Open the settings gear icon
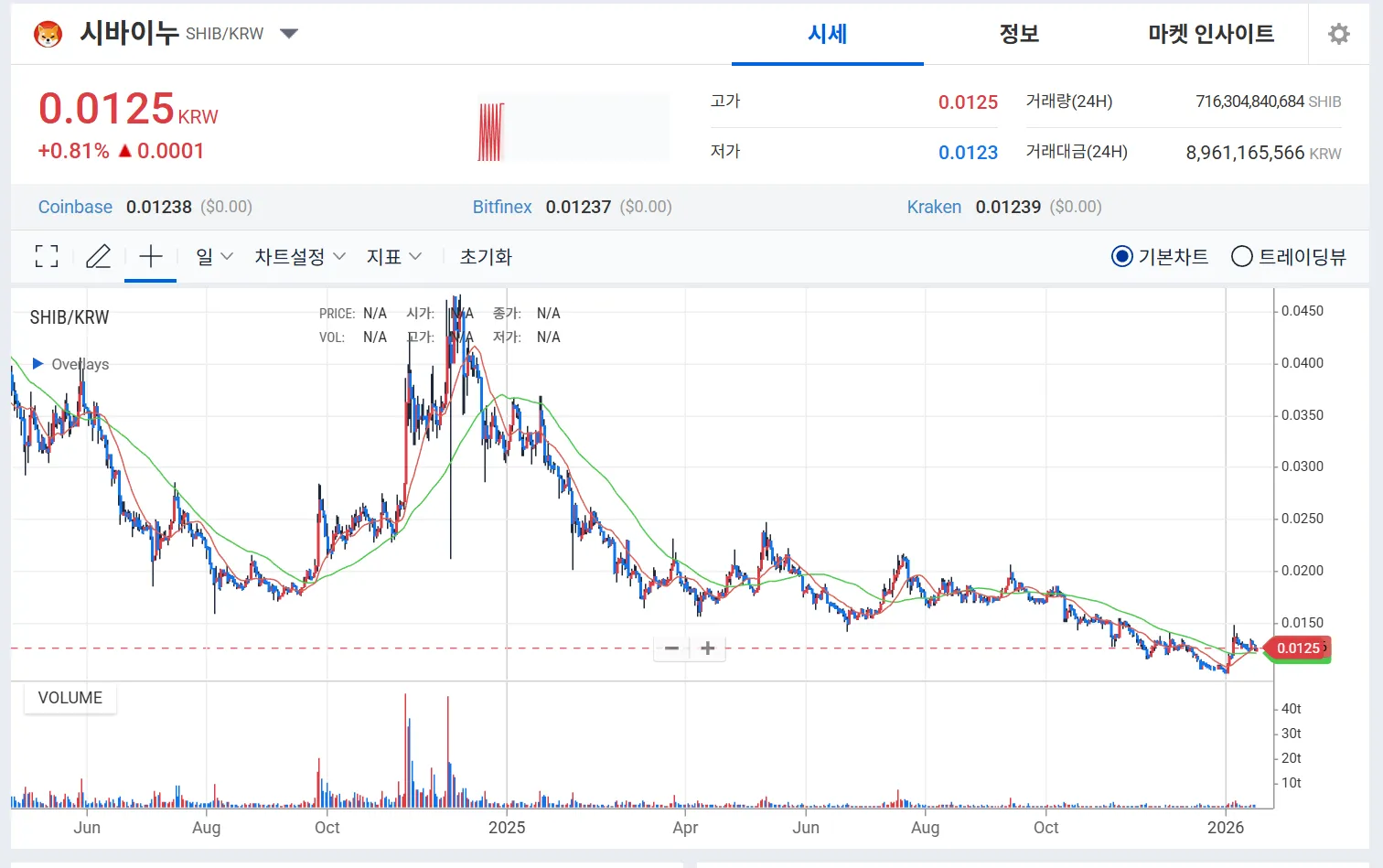The width and height of the screenshot is (1383, 868). (x=1338, y=33)
